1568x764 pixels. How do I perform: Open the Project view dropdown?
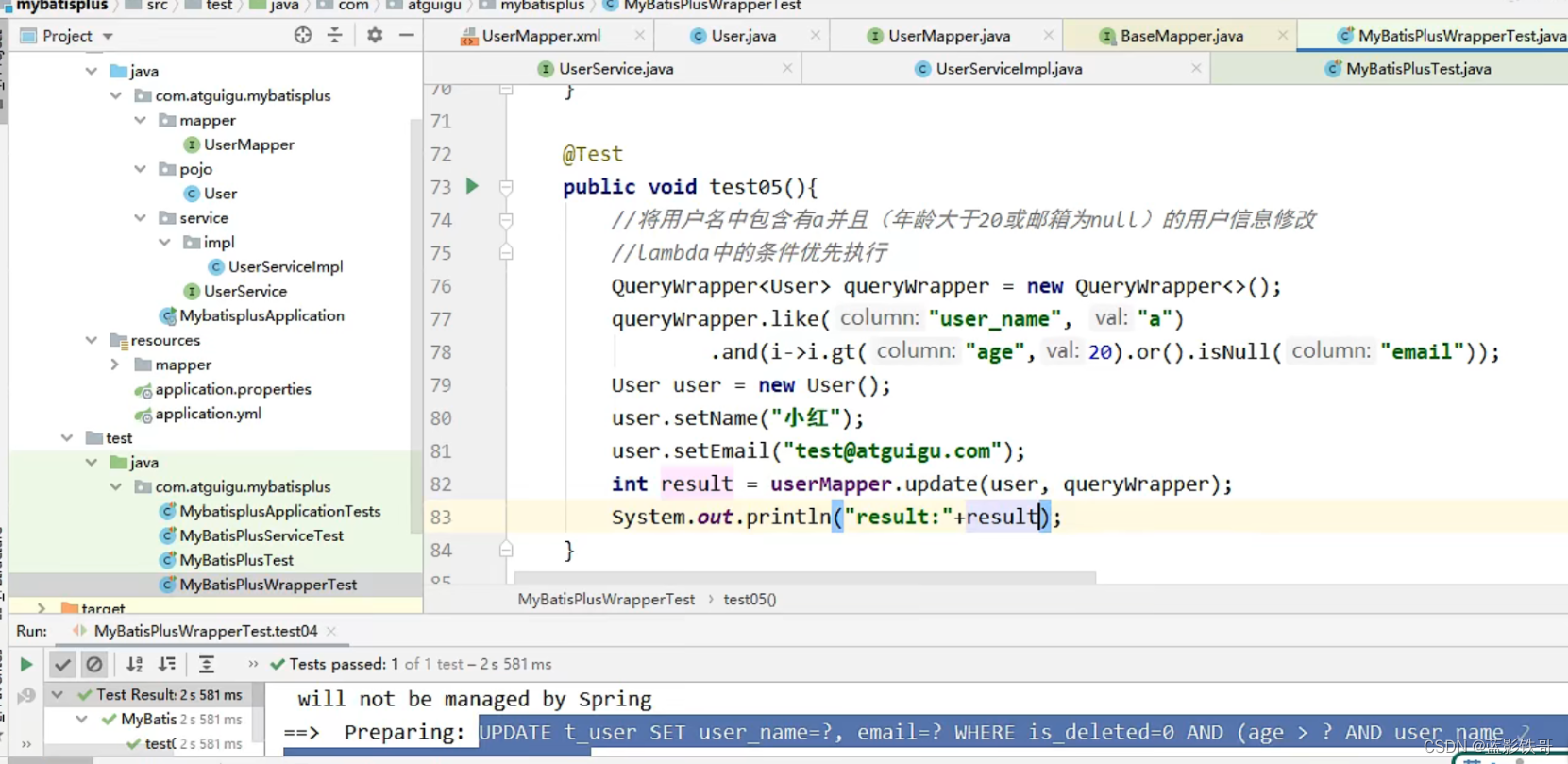108,36
